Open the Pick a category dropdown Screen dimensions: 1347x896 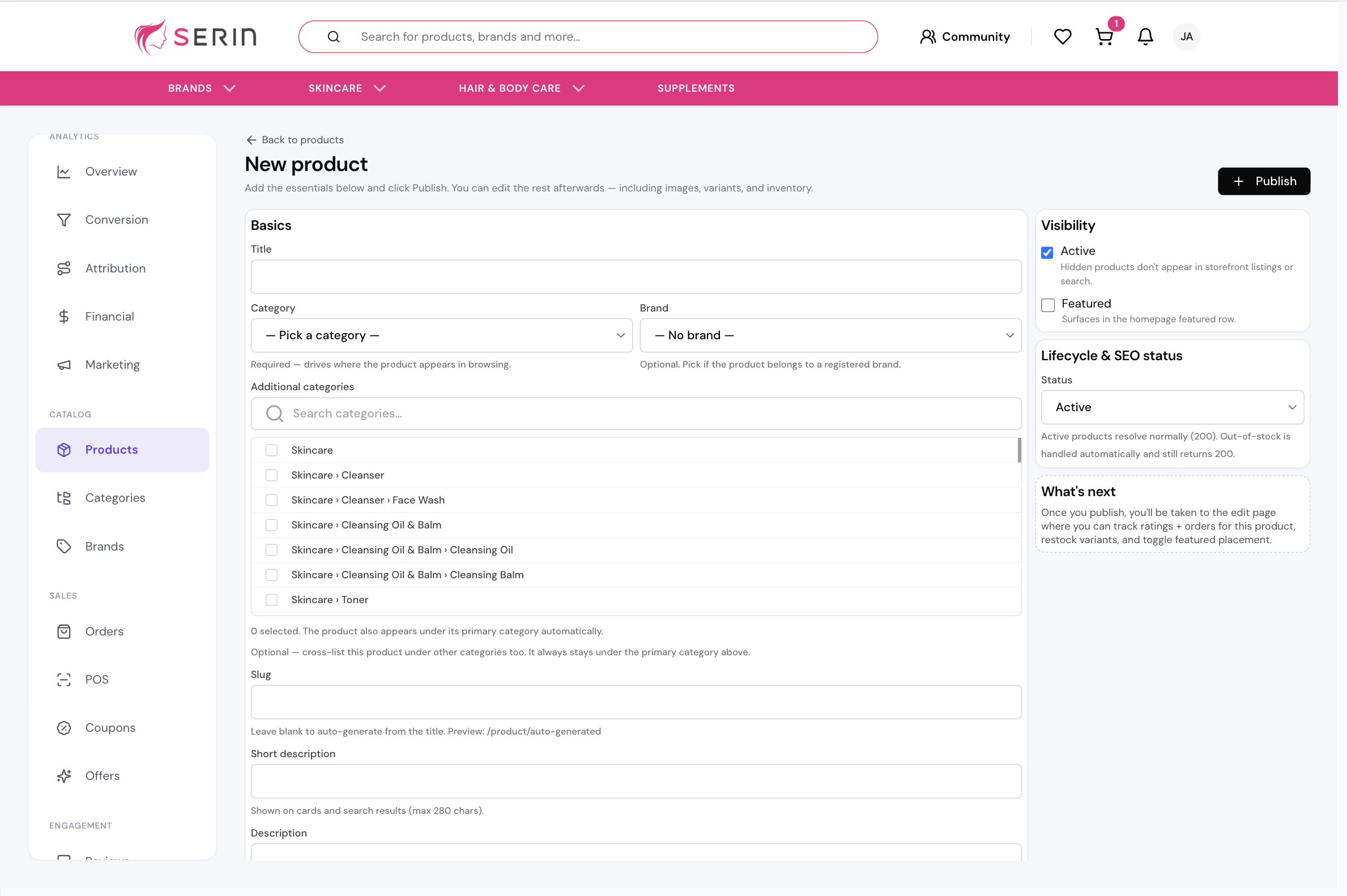441,335
